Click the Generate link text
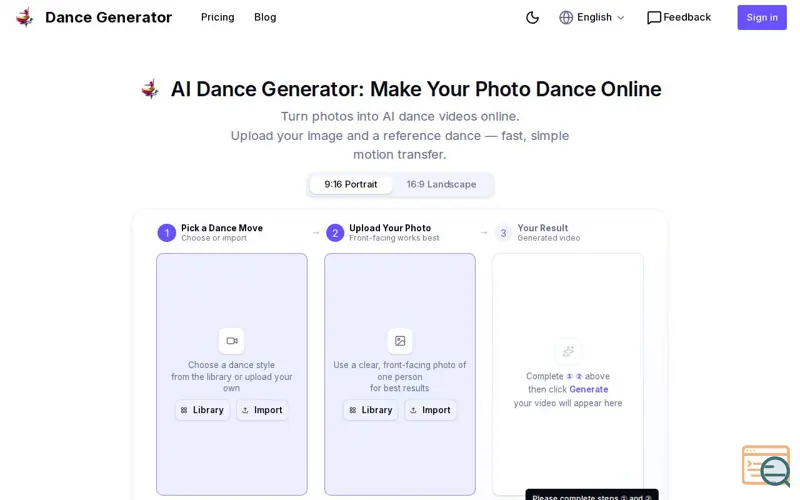 point(589,389)
